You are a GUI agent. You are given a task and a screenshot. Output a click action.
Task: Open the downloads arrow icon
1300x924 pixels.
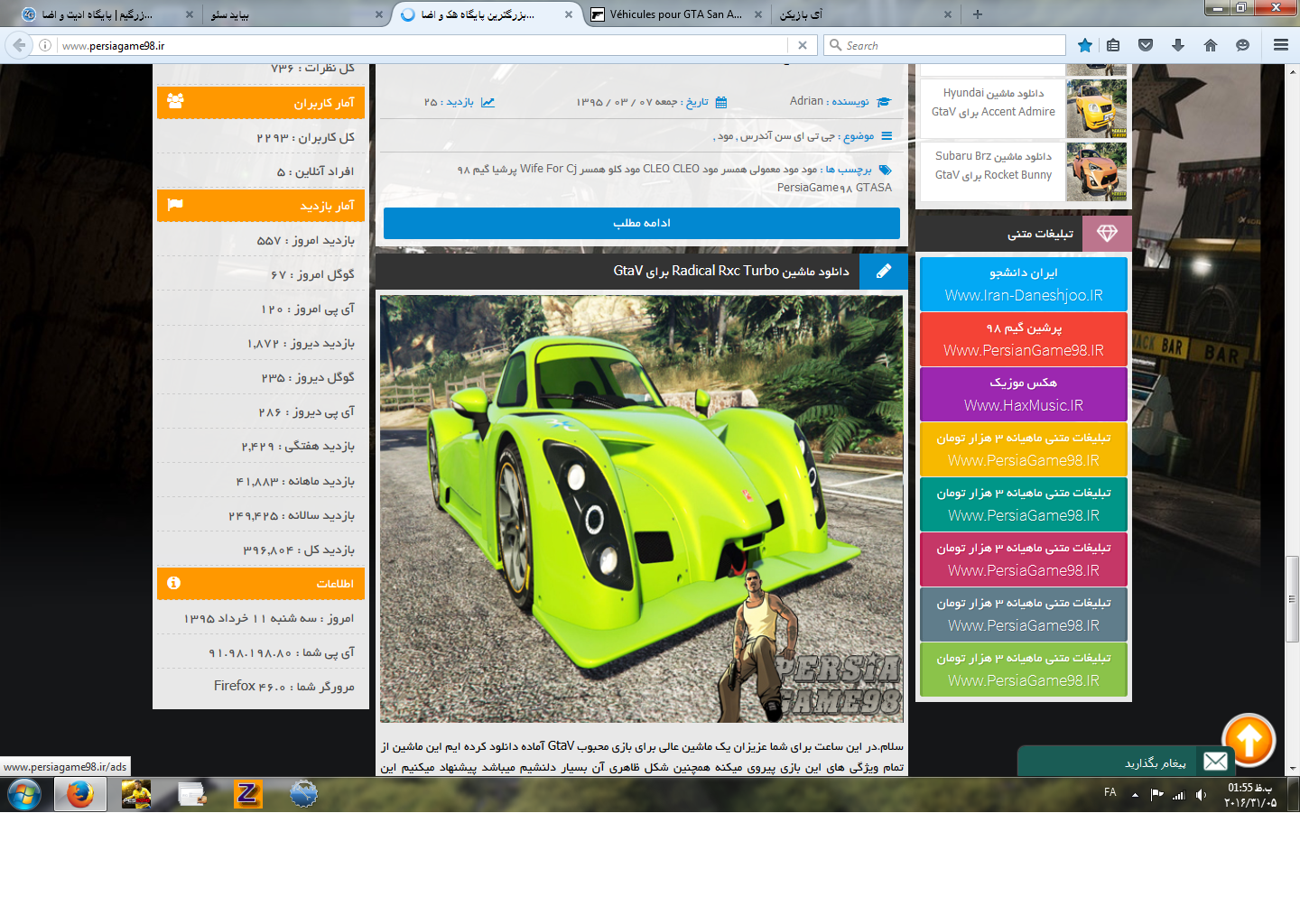[x=1178, y=45]
